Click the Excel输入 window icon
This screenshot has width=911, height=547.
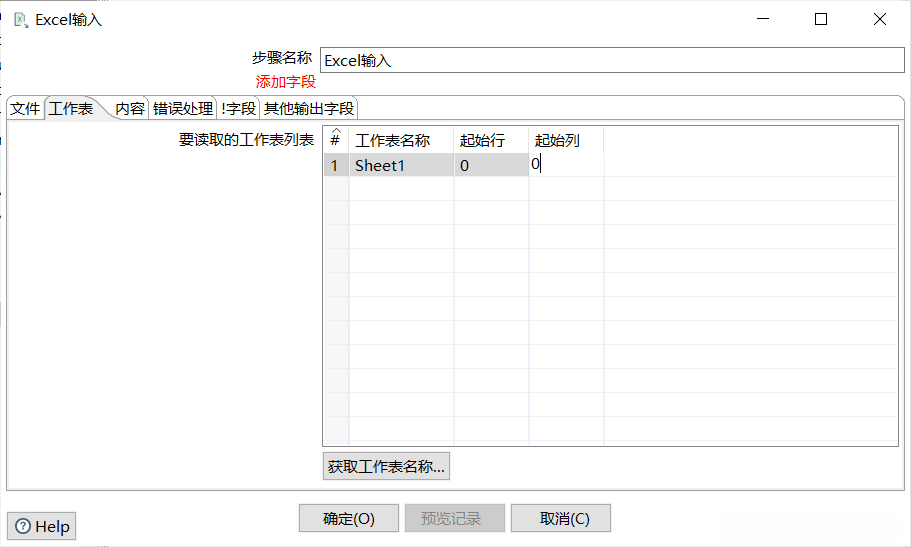(21, 20)
